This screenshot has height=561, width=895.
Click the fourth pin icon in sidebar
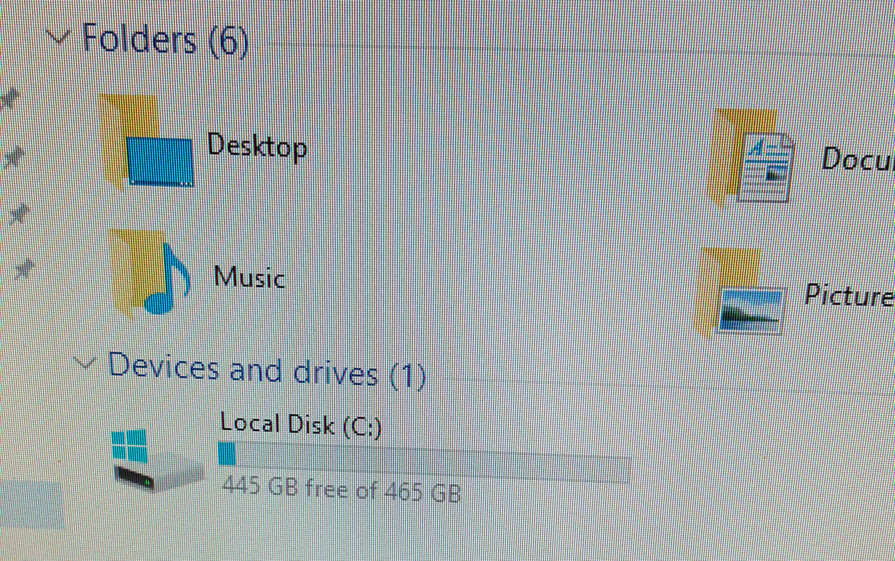24,268
